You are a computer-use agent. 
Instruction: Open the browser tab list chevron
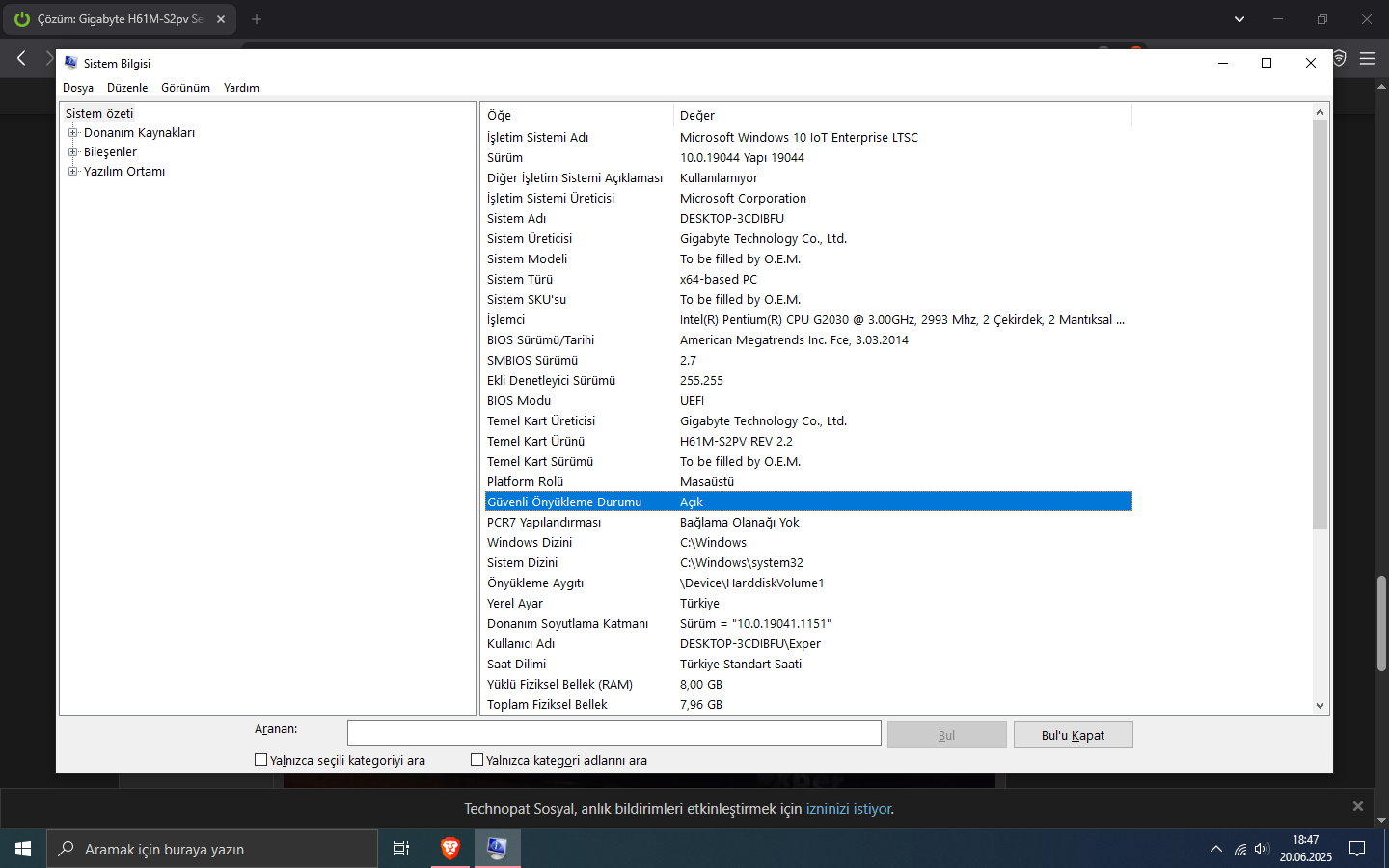[x=1239, y=19]
